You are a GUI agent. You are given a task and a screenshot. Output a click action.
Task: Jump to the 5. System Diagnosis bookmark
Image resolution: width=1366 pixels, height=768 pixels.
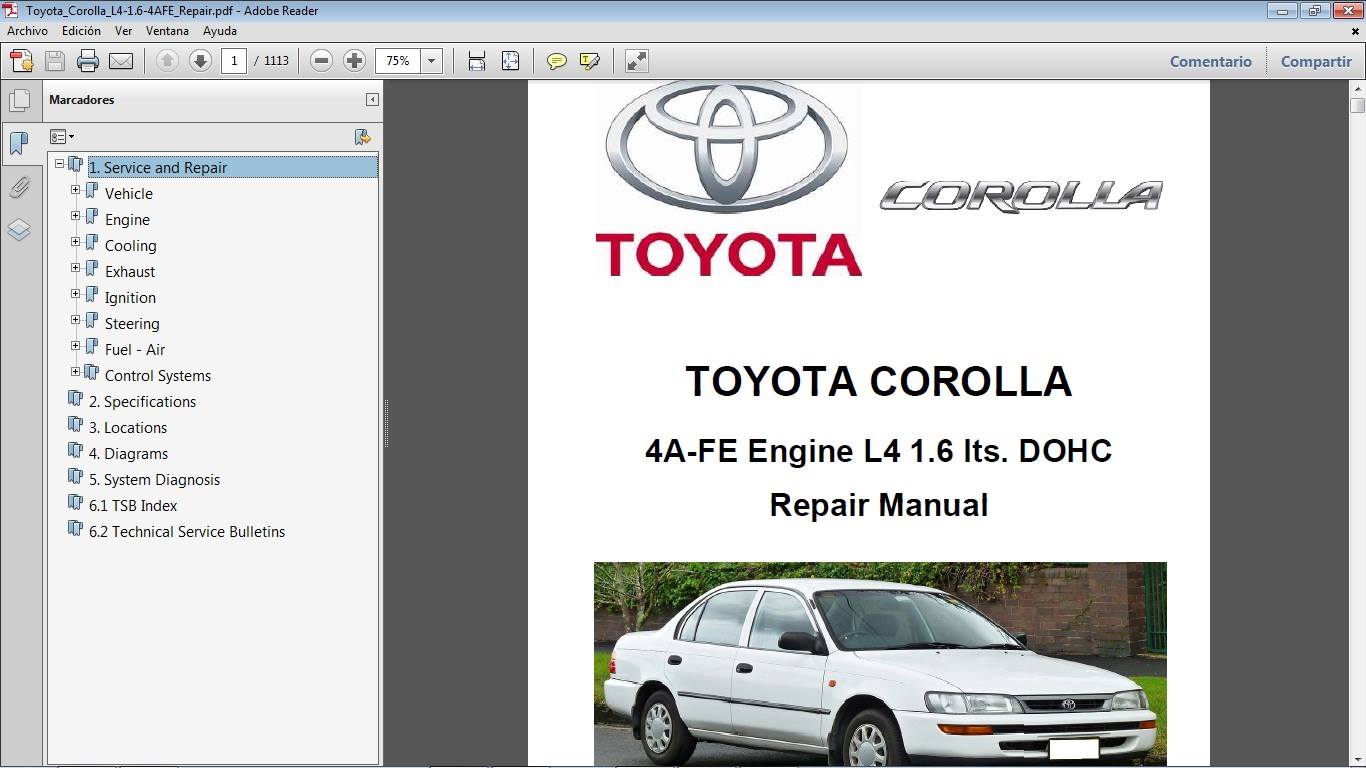(x=154, y=480)
